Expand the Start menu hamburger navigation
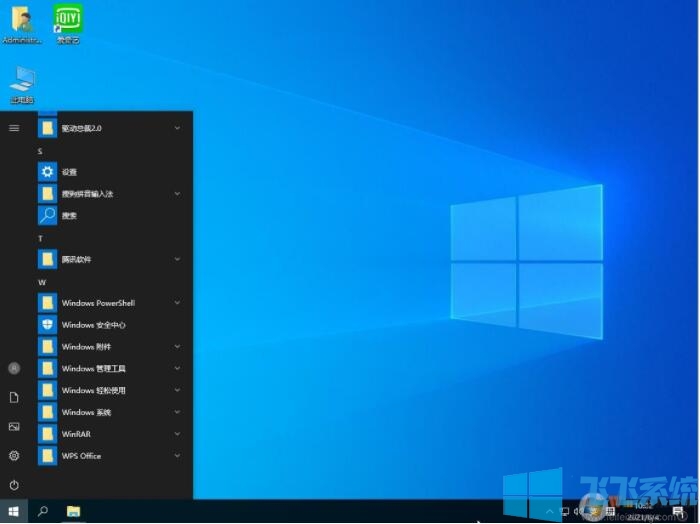700x524 pixels. coord(14,128)
